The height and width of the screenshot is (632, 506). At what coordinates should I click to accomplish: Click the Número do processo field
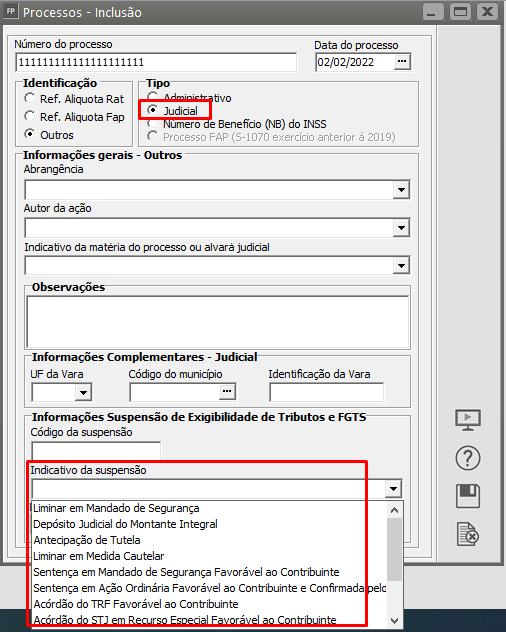coord(156,62)
